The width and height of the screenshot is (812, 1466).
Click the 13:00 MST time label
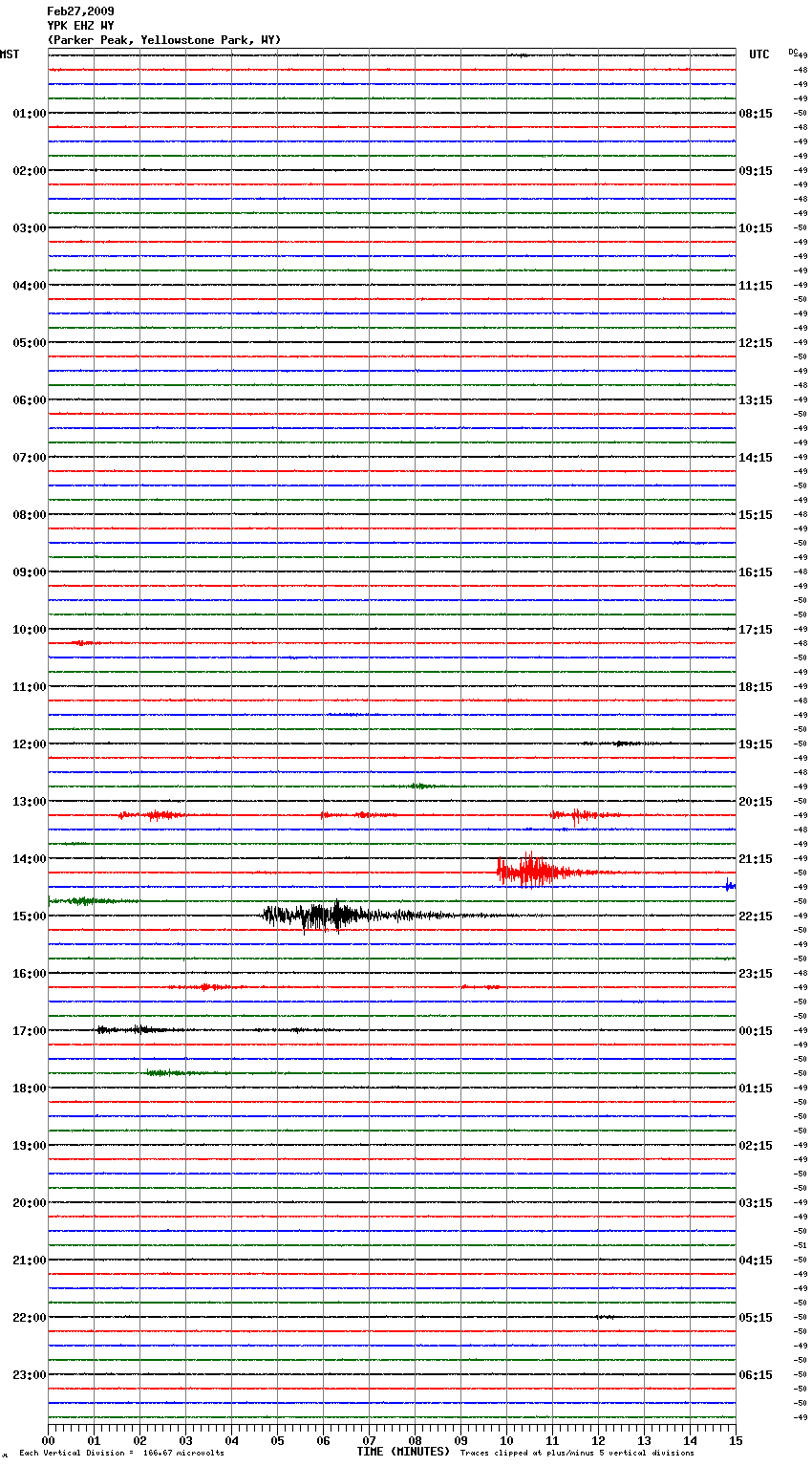[30, 802]
